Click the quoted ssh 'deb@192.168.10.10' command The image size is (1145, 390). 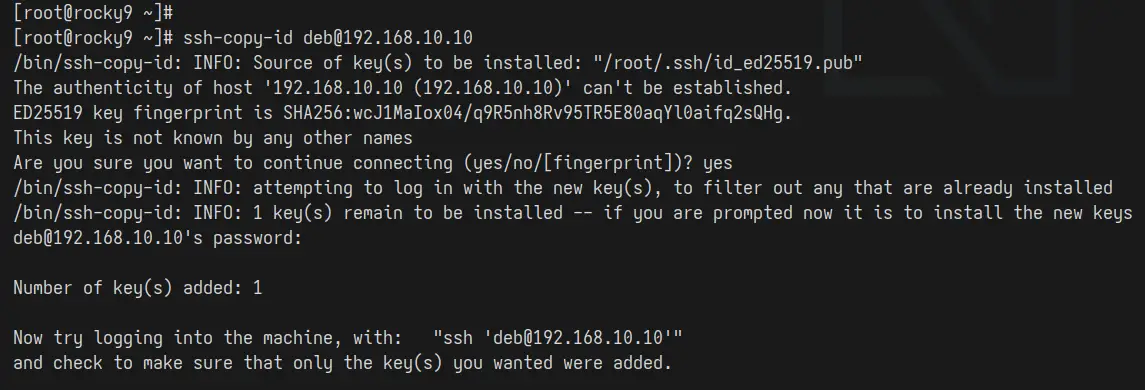(558, 337)
